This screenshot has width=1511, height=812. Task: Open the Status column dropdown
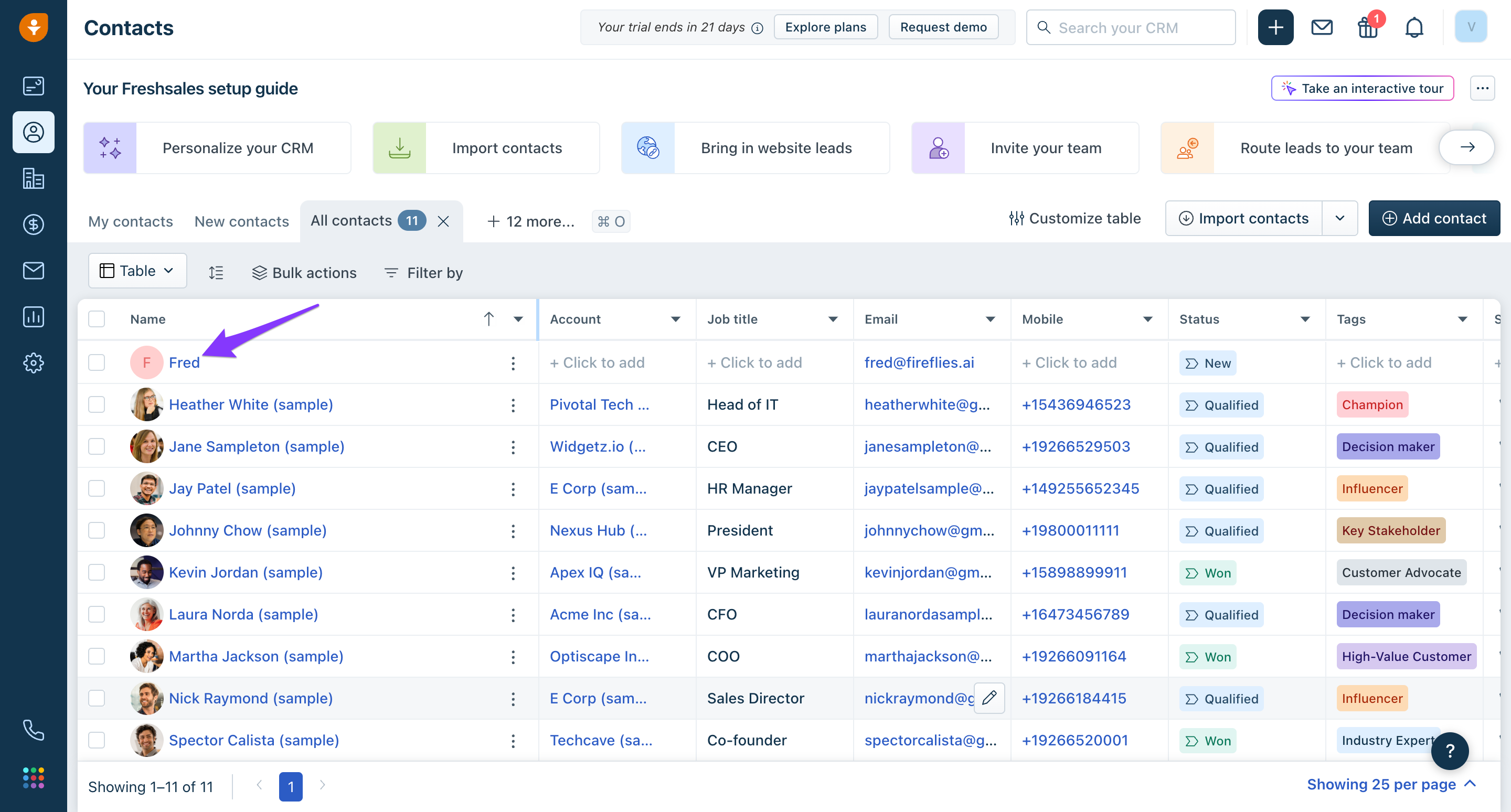pos(1305,319)
